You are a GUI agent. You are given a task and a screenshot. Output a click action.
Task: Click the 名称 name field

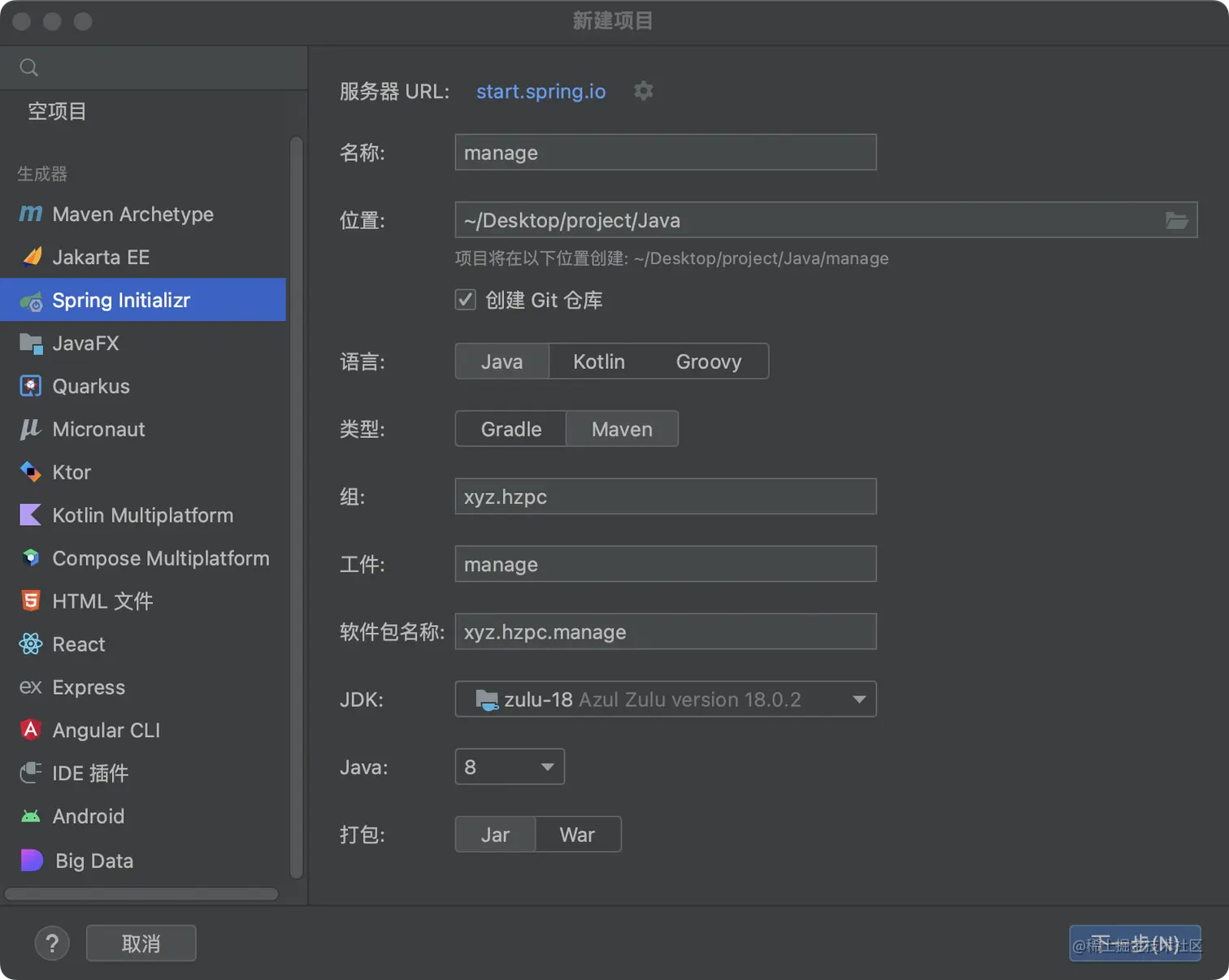(x=666, y=153)
